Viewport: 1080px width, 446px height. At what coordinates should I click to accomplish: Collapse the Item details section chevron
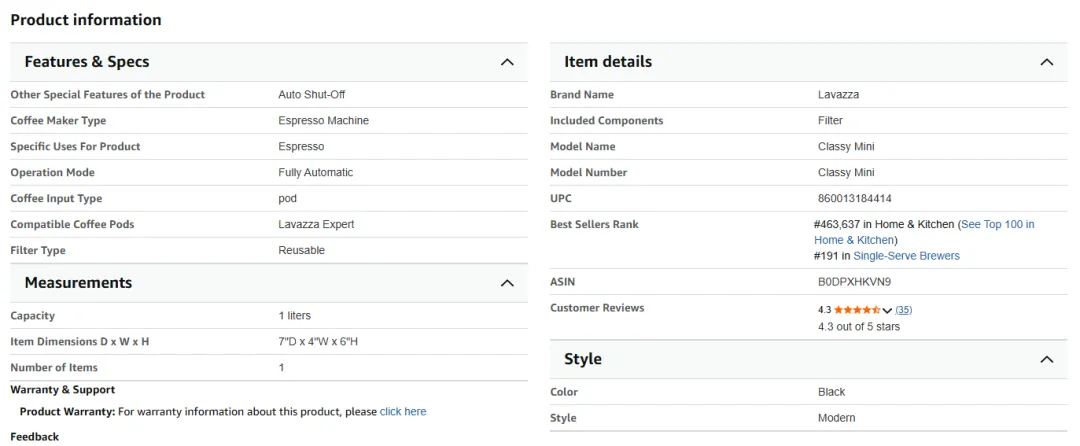[x=1046, y=62]
